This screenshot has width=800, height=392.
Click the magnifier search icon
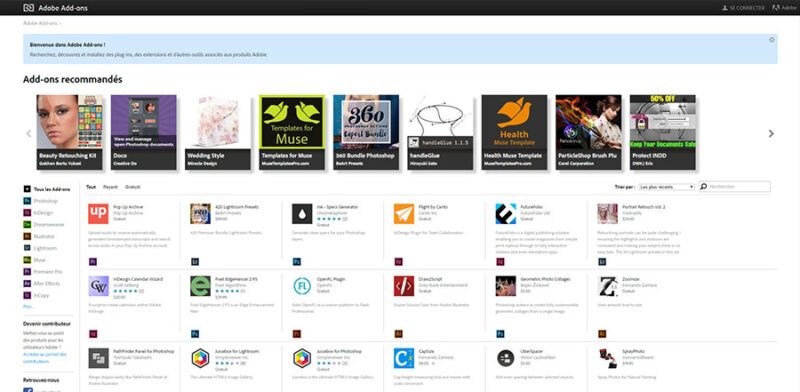[x=704, y=187]
